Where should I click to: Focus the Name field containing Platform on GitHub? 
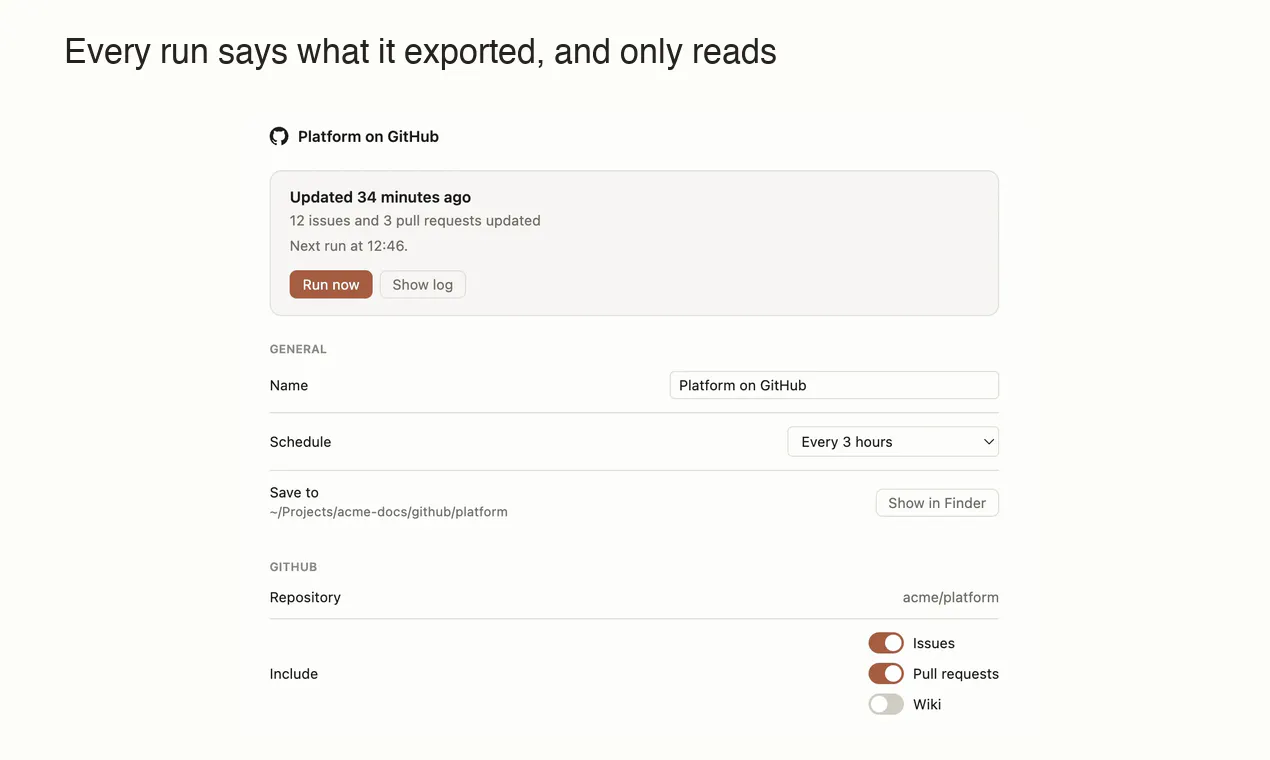tap(834, 385)
